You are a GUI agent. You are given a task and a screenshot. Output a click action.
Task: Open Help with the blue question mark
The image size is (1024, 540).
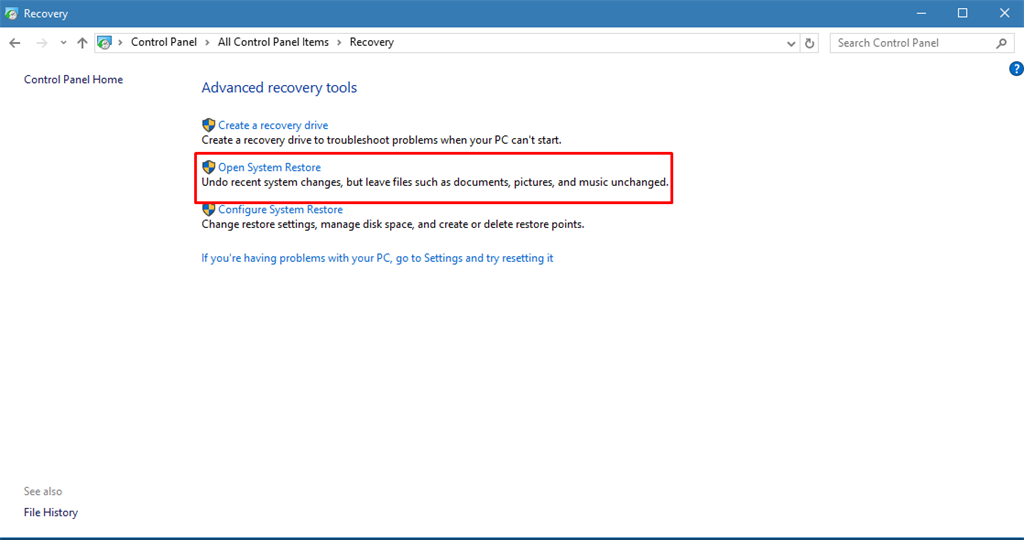(1016, 69)
